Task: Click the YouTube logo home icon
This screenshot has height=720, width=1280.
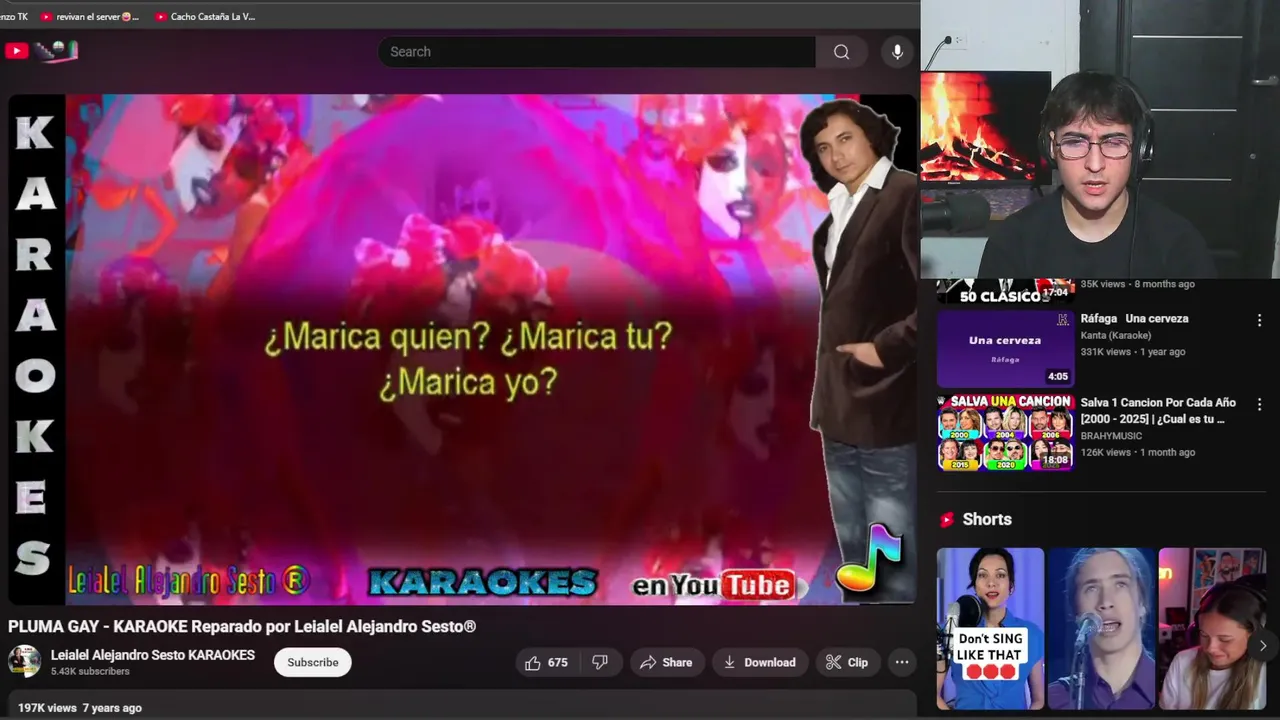Action: click(16, 51)
